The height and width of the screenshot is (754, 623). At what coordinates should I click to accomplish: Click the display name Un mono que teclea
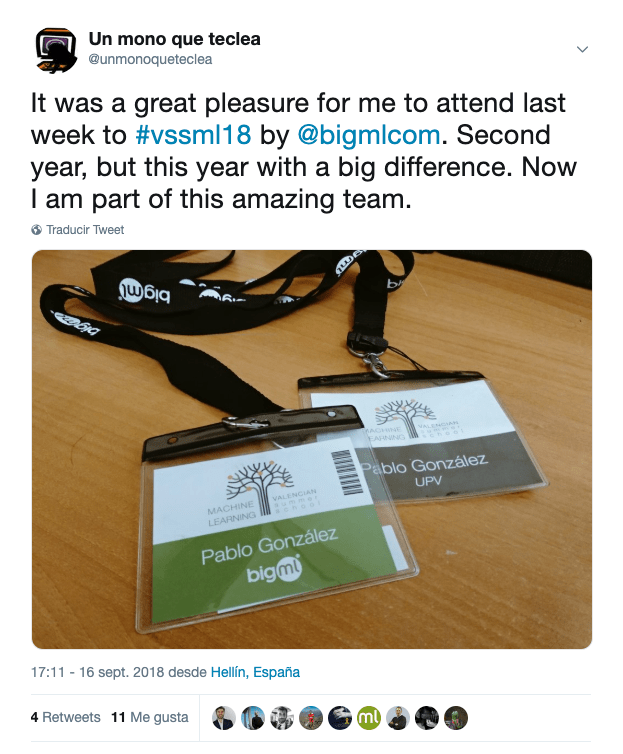(x=174, y=39)
